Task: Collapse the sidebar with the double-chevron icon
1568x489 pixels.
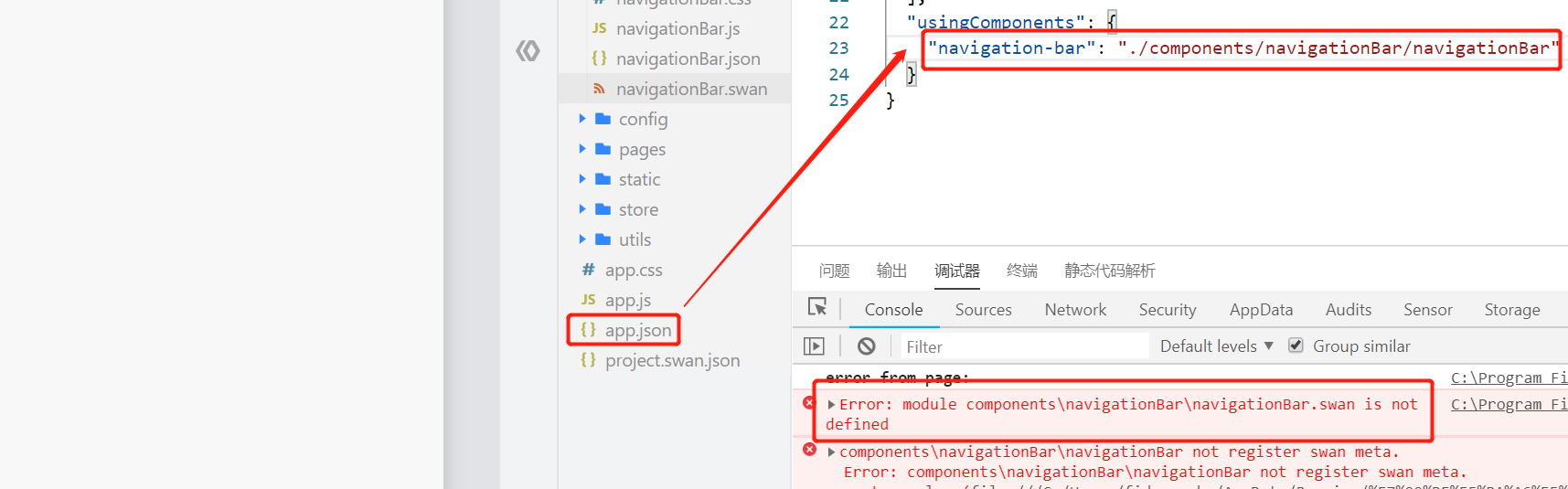Action: coord(528,51)
